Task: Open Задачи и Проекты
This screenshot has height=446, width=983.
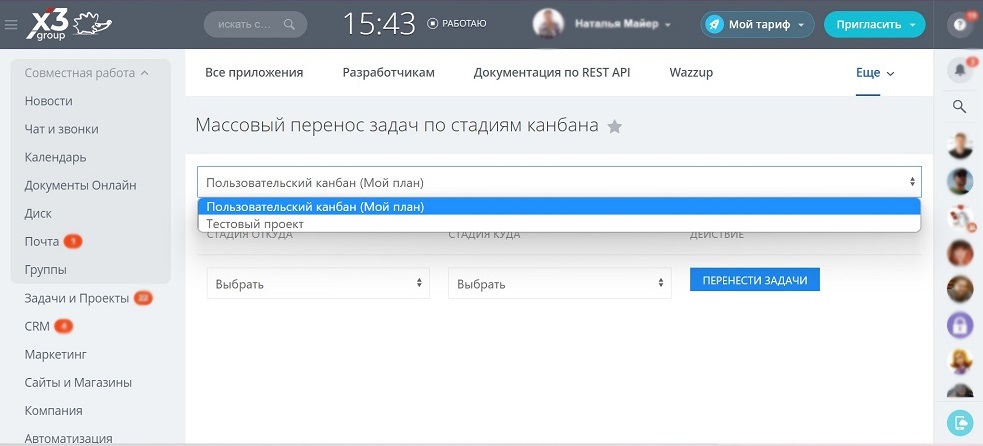Action: point(76,298)
